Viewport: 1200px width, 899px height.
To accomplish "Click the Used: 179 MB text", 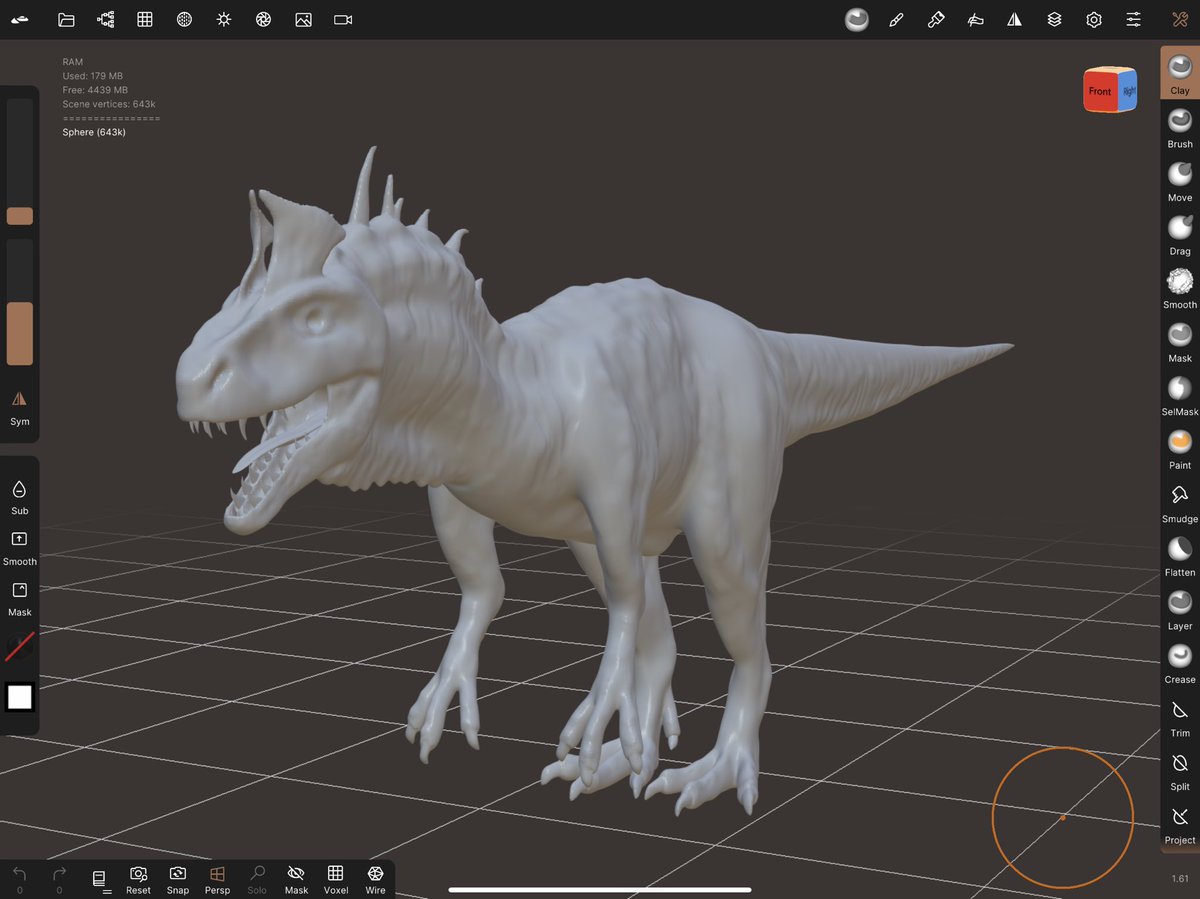I will pos(92,76).
